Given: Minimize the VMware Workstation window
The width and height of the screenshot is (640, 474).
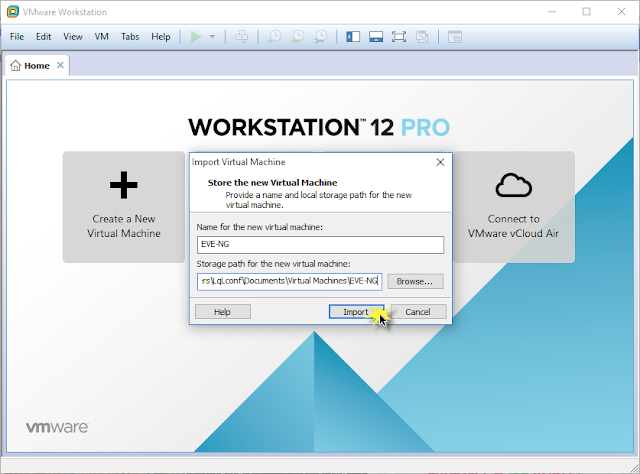Looking at the screenshot, I should coord(552,12).
